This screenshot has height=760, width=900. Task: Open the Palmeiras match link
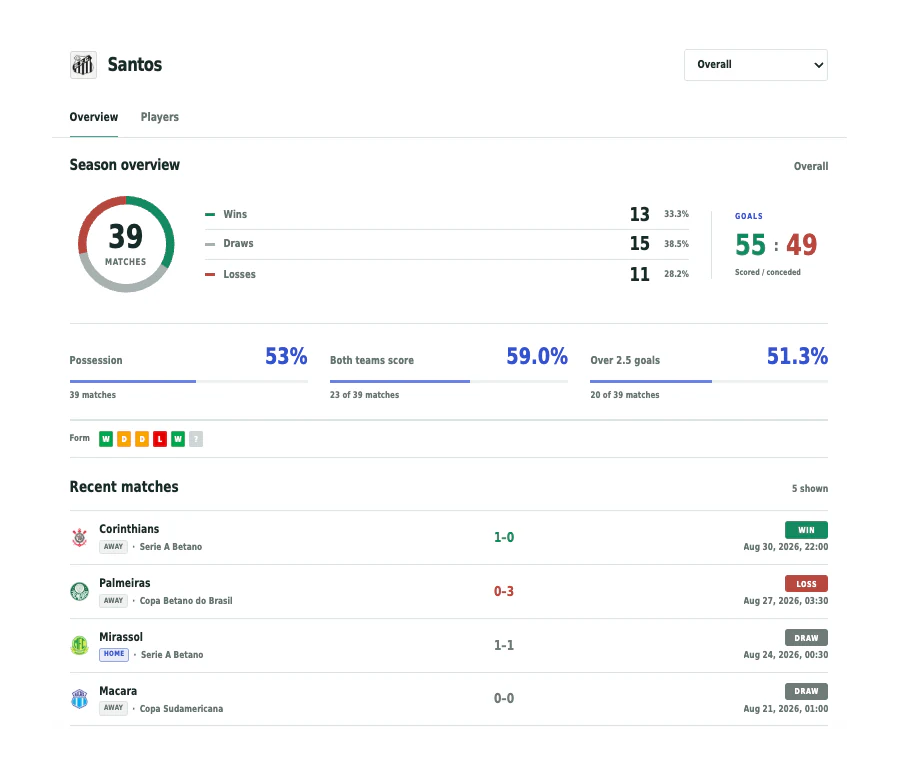(449, 591)
